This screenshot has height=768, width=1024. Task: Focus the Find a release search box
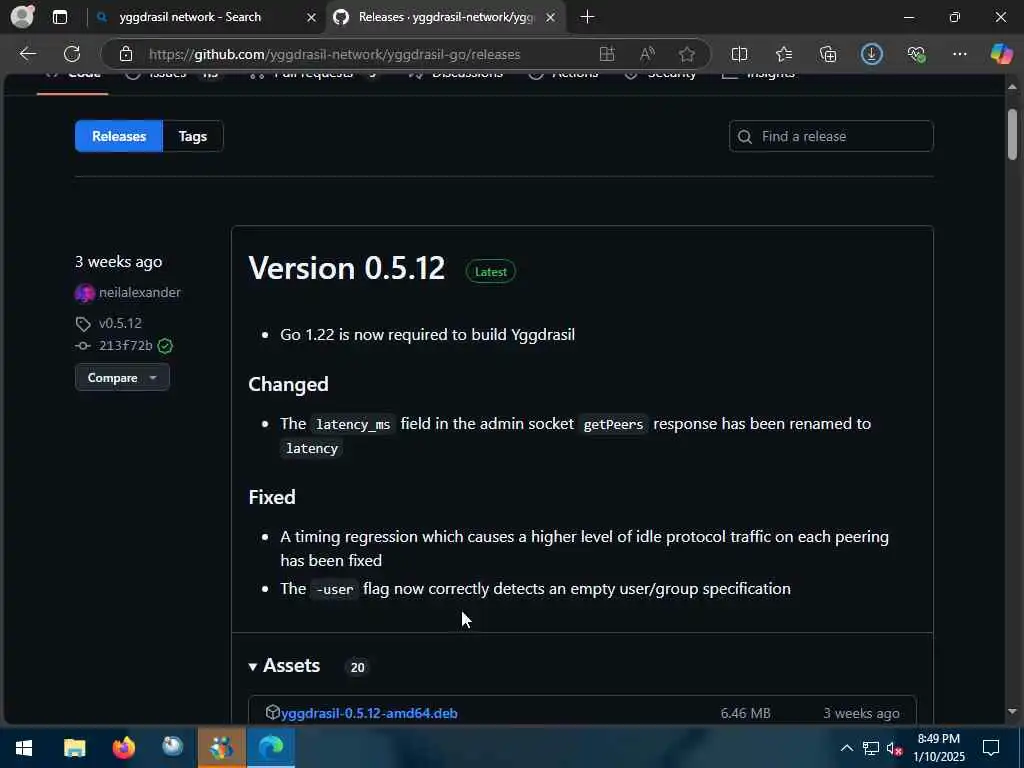point(831,136)
